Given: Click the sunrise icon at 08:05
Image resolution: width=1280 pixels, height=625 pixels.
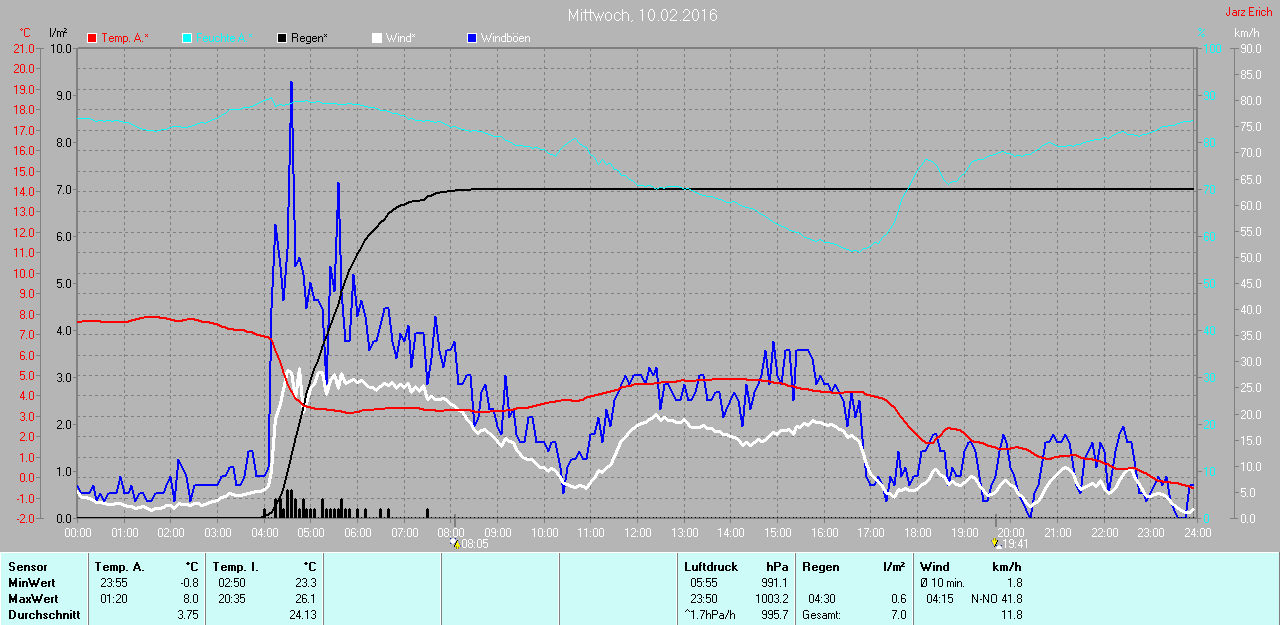Looking at the screenshot, I should point(455,544).
